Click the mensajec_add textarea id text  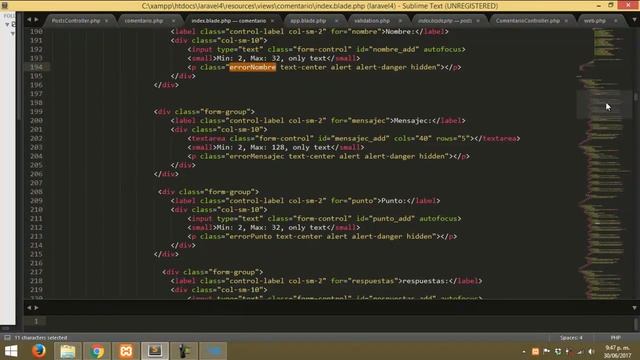pos(360,138)
